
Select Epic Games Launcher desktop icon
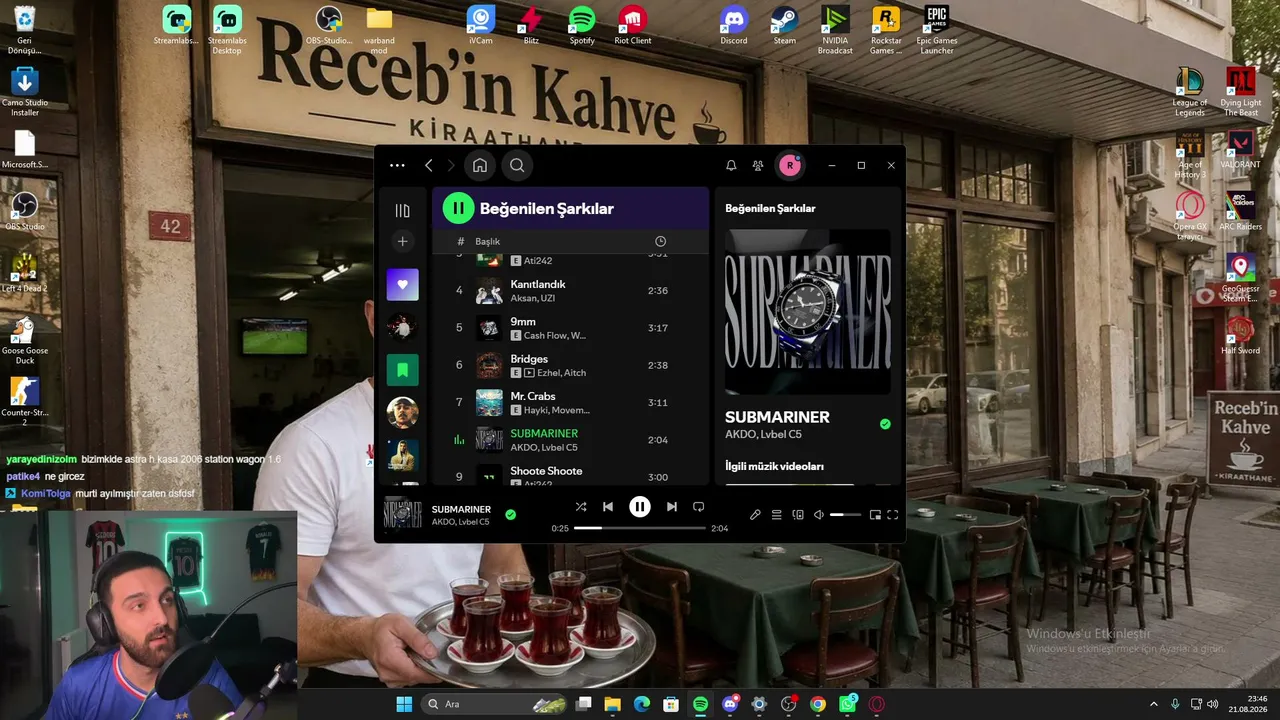[937, 30]
